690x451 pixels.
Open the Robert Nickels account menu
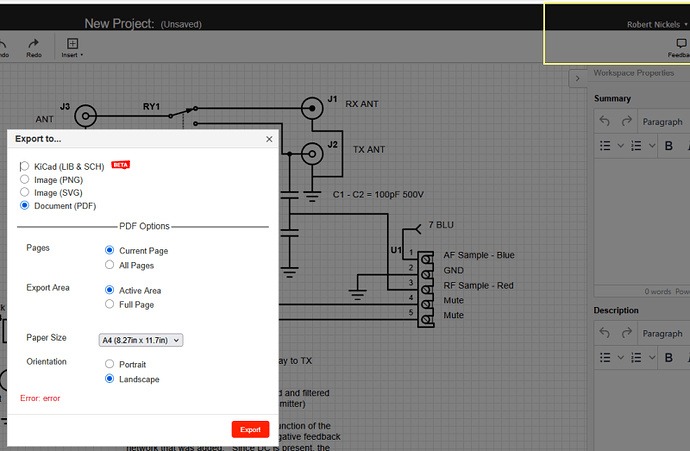(657, 25)
